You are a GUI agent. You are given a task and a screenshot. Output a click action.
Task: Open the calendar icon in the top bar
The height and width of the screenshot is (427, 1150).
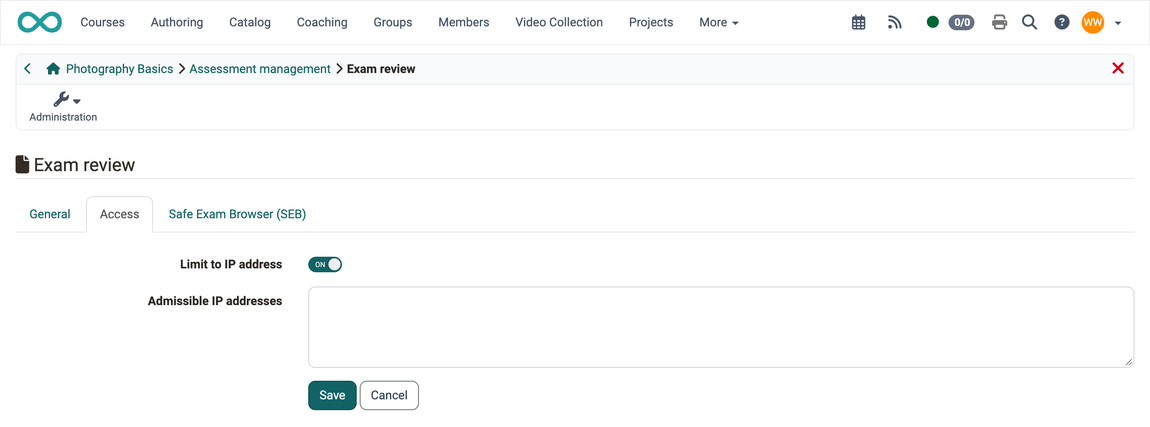(858, 23)
